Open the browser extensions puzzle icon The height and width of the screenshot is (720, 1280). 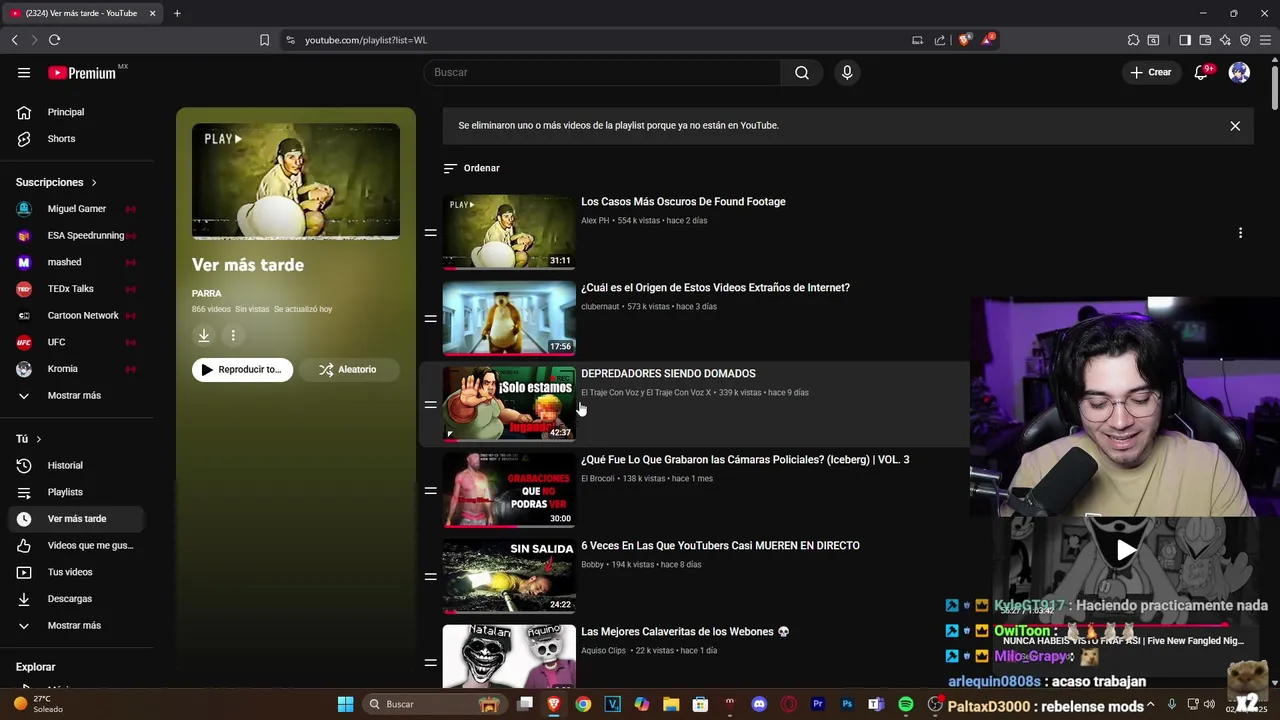(1133, 40)
